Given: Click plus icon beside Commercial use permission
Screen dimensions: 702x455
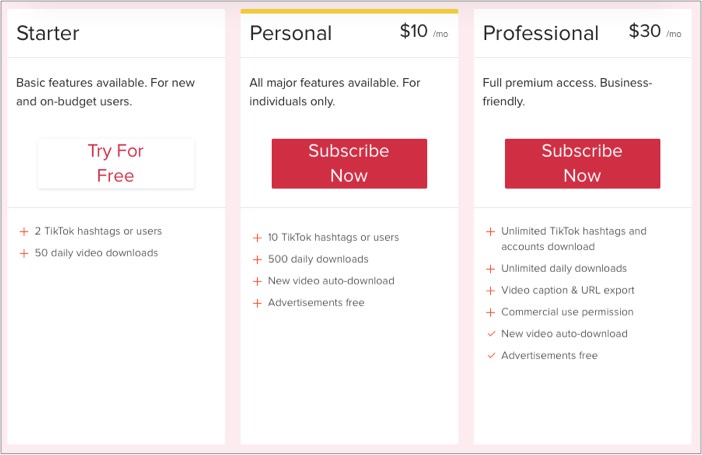Looking at the screenshot, I should coord(491,312).
